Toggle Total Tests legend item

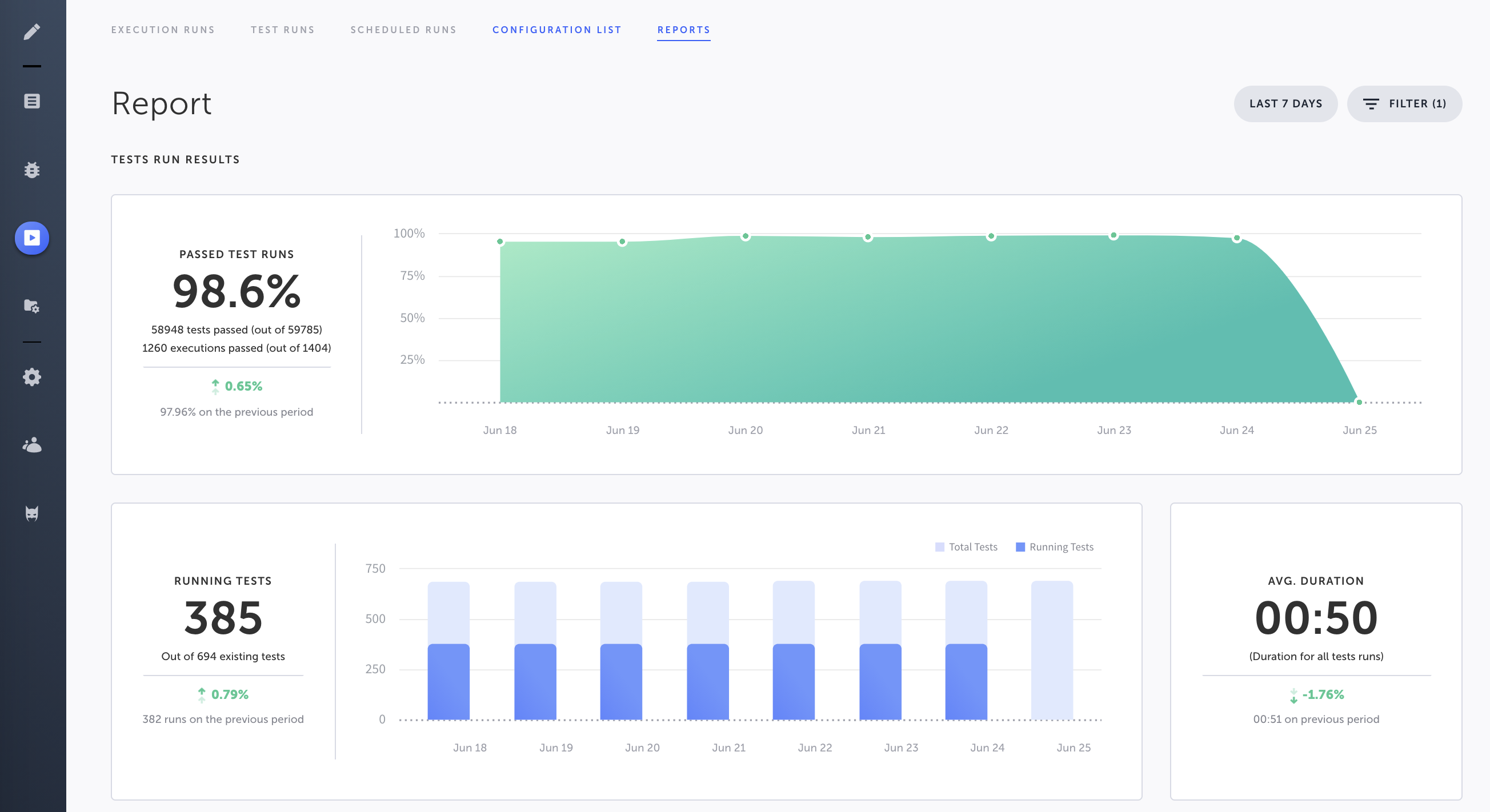click(966, 546)
